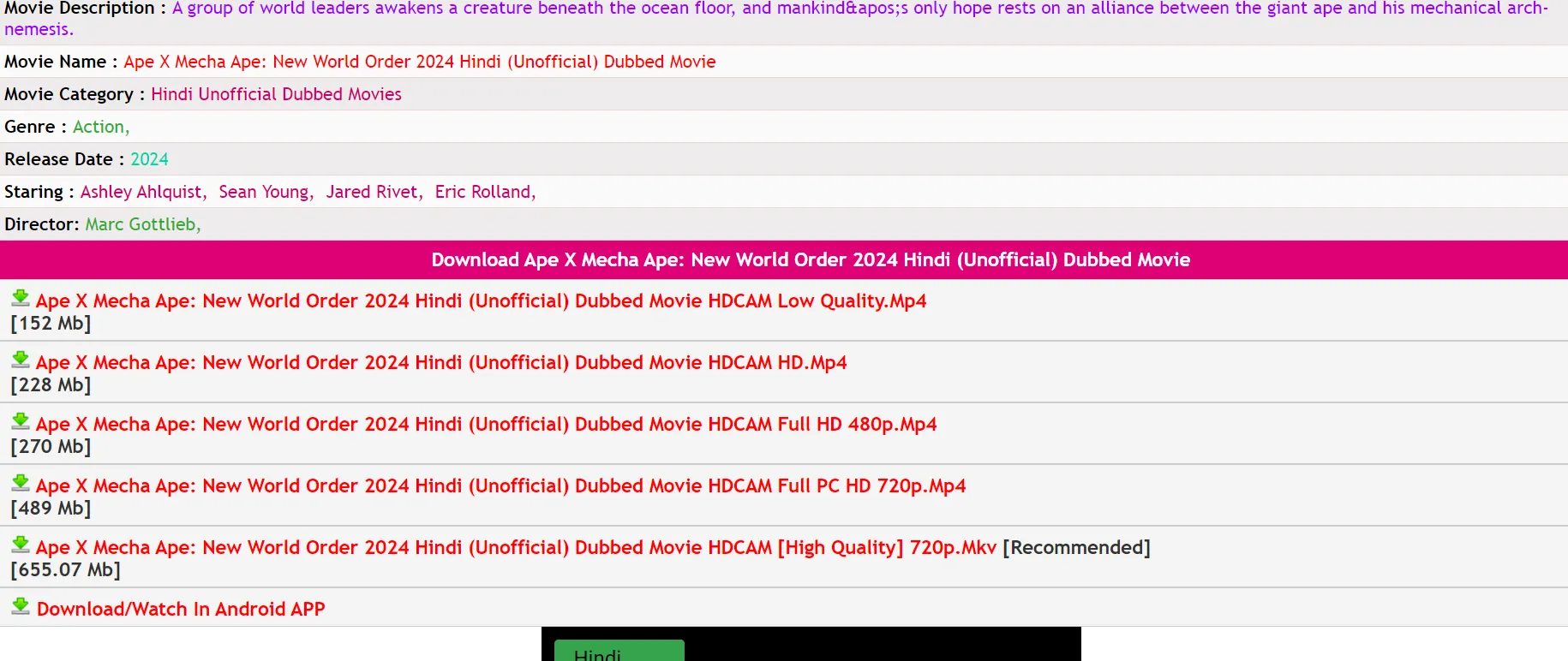View actor Ashley Ahlquist's movies
Viewport: 1568px width, 661px height.
pos(141,192)
